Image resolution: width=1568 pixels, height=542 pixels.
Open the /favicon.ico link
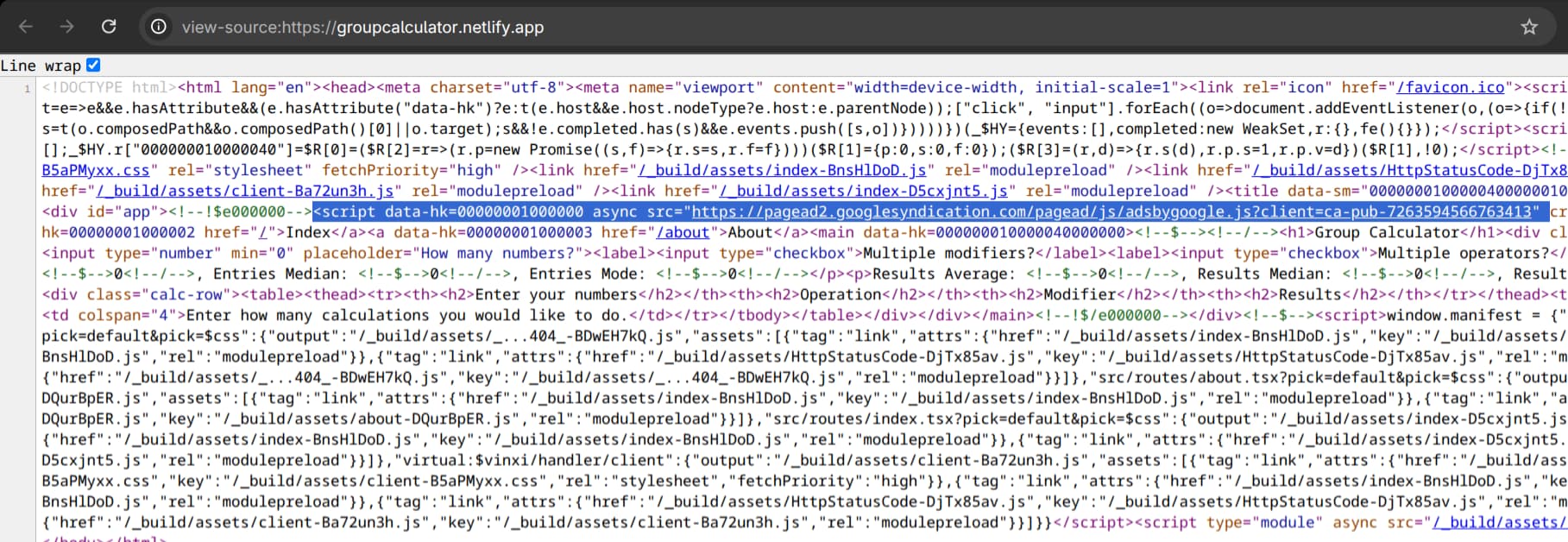1451,87
